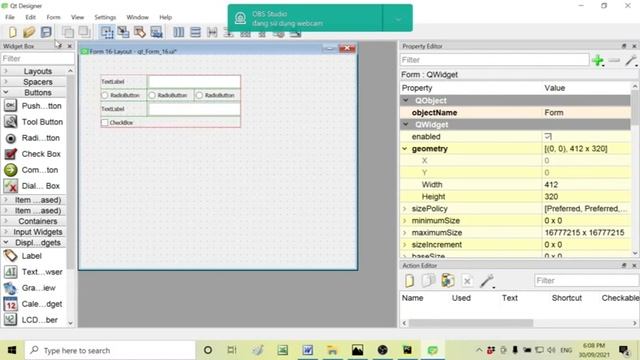The image size is (640, 360).
Task: Apply Lay Out Vertically from the toolbar
Action: (196, 32)
